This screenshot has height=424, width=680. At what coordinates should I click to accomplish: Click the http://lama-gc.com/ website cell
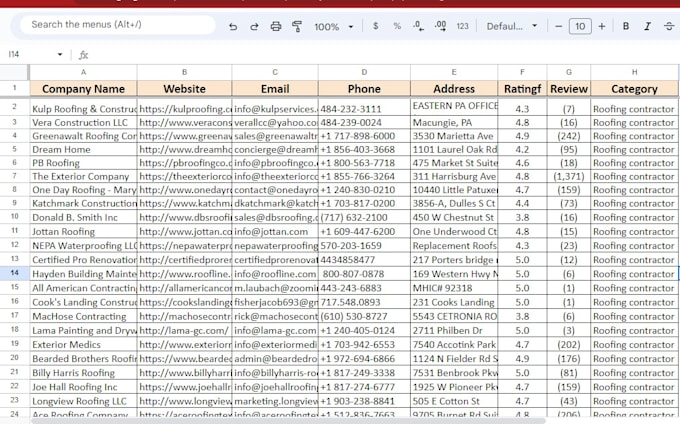point(184,330)
